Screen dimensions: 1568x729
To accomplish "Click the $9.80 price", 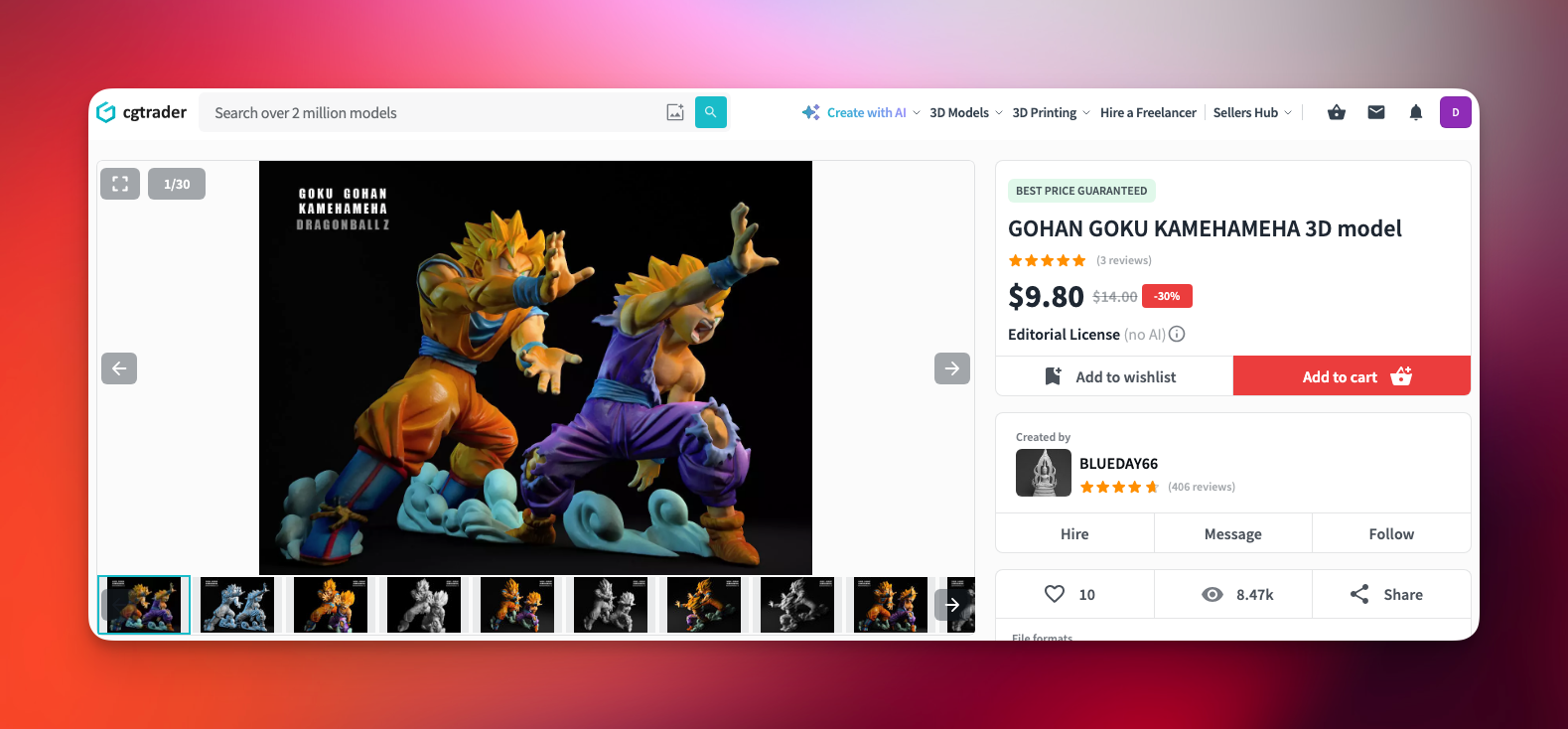I will (1046, 296).
